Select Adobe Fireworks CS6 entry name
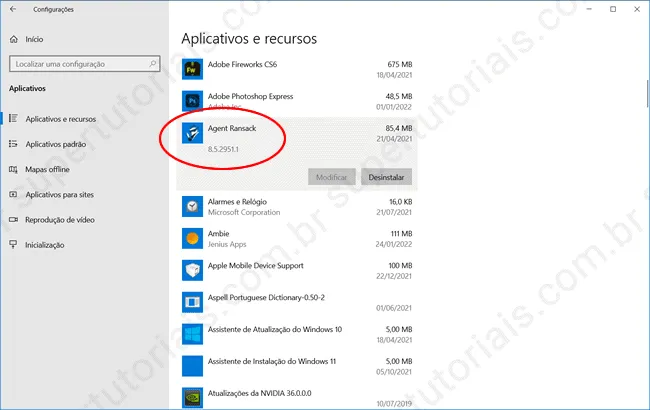This screenshot has width=650, height=410. click(242, 64)
